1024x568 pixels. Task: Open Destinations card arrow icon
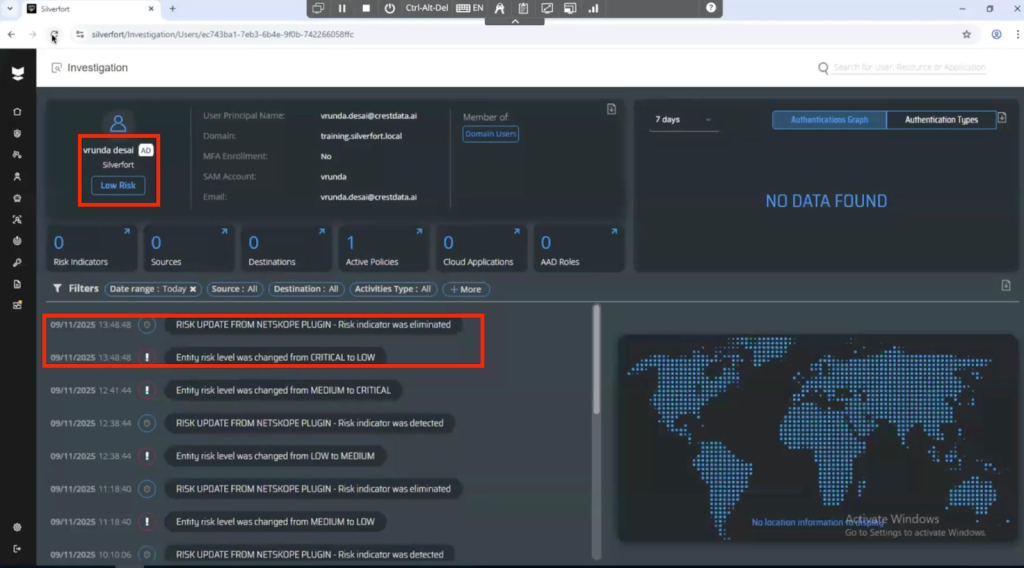click(x=321, y=231)
